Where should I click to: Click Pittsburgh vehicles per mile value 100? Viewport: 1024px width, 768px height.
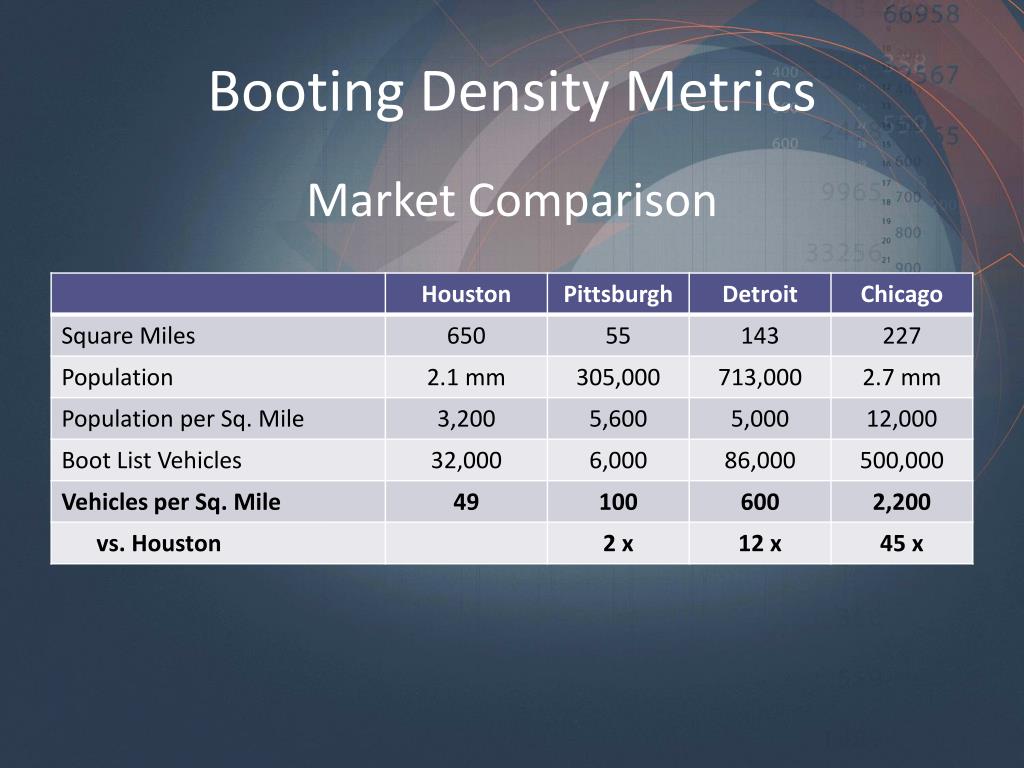pos(618,502)
